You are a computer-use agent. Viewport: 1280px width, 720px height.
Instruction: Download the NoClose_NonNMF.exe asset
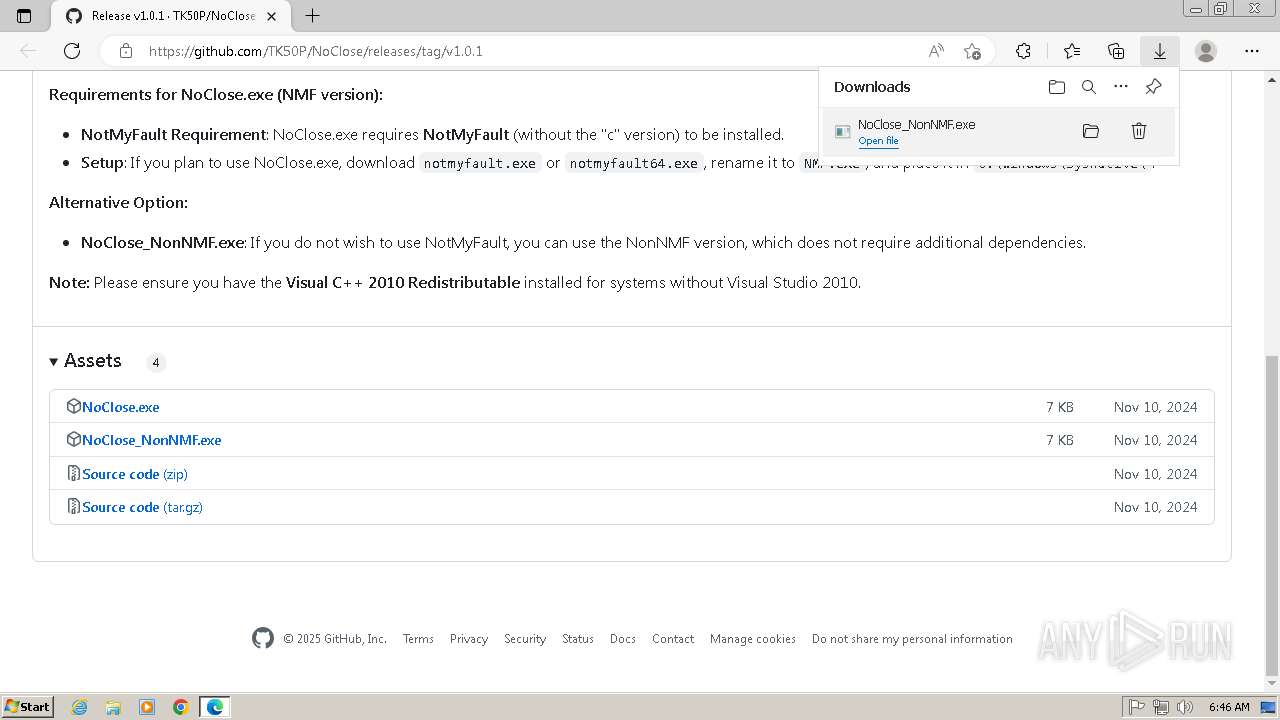151,440
